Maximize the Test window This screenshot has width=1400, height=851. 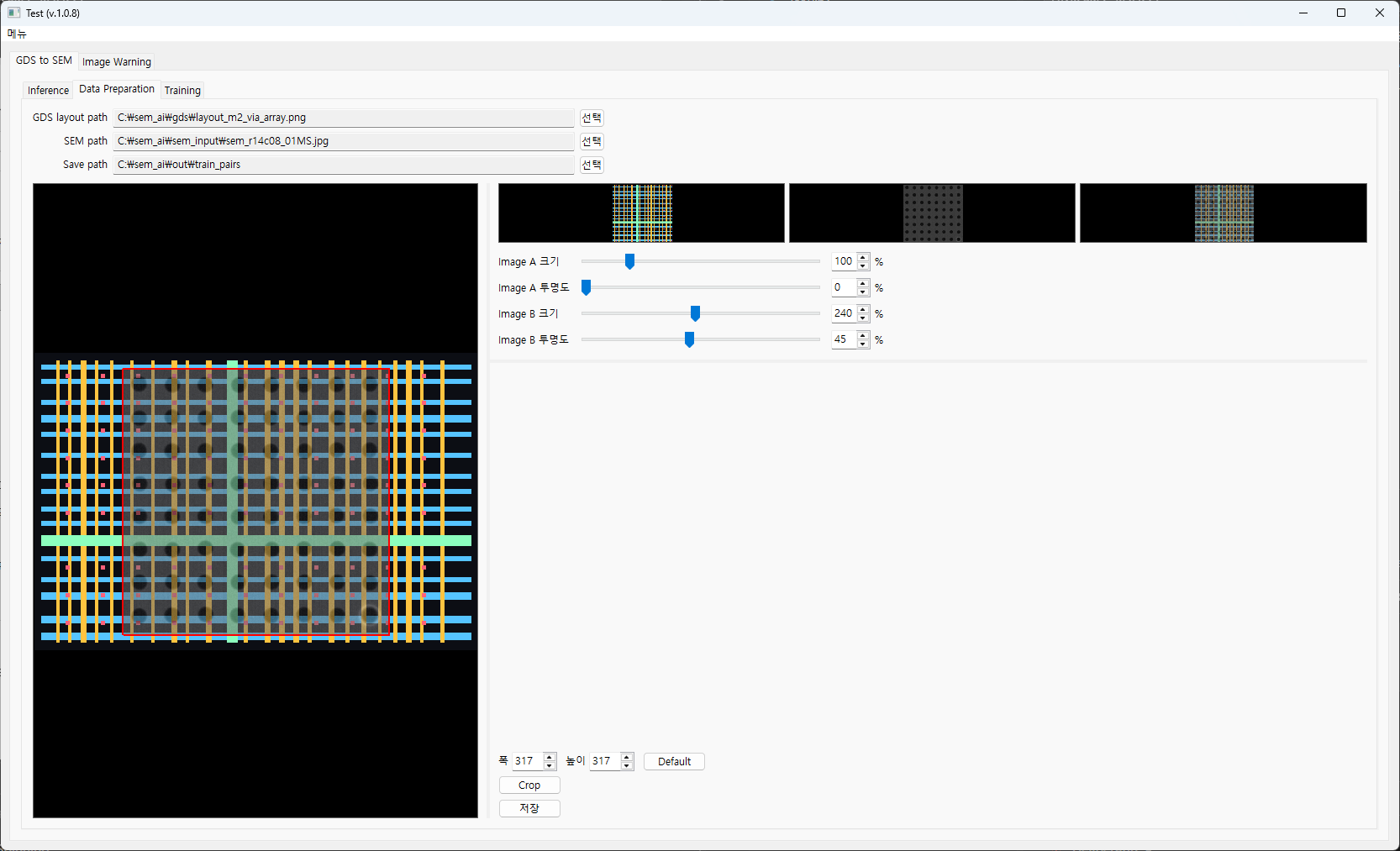click(1341, 13)
